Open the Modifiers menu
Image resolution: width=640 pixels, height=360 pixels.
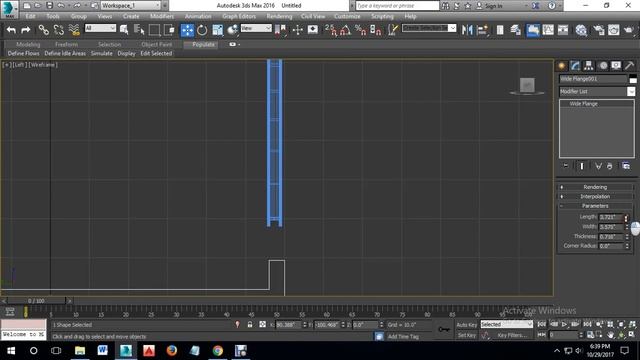coord(162,16)
